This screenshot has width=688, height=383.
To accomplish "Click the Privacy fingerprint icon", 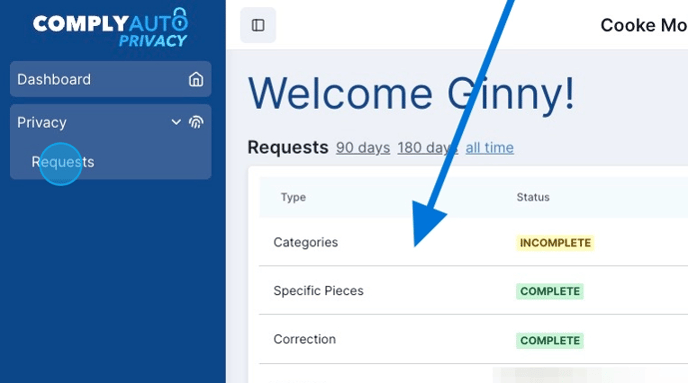I will pyautogui.click(x=196, y=122).
